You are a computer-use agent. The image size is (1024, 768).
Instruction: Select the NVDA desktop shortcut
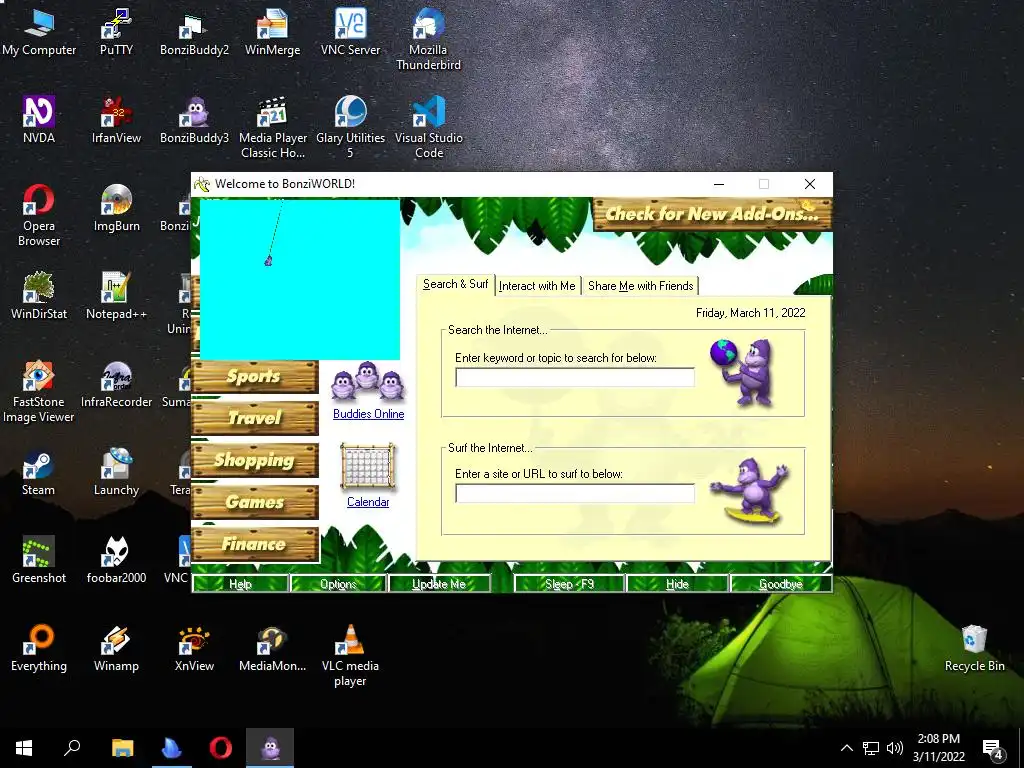[x=39, y=120]
